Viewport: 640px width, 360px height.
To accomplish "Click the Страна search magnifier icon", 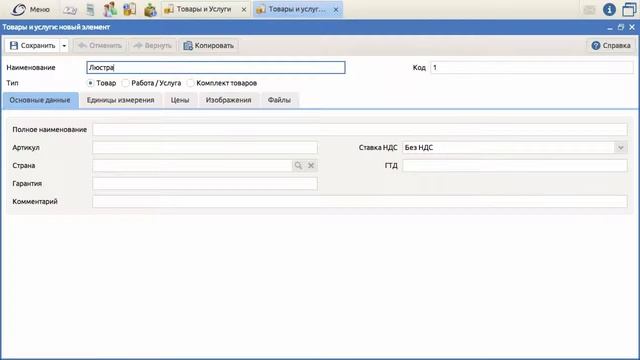I will (298, 165).
